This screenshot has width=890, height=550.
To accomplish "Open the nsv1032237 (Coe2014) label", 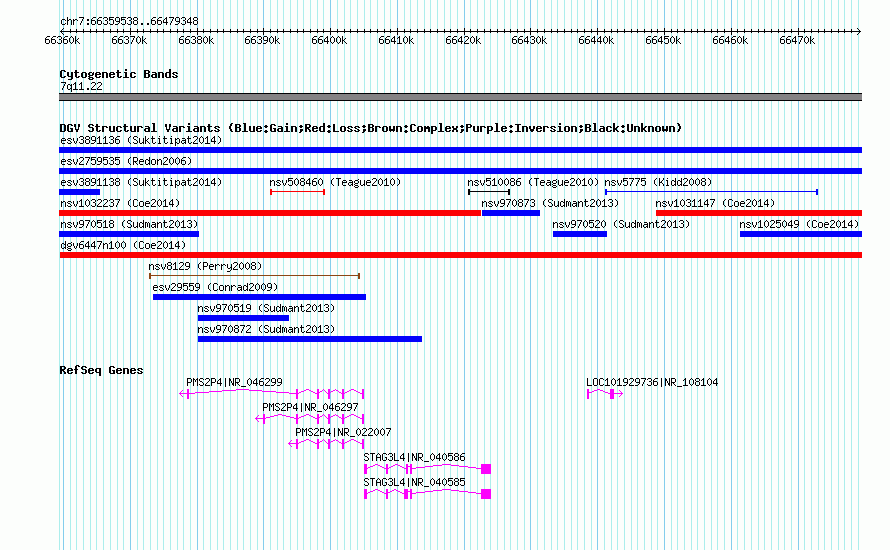I will (x=120, y=203).
